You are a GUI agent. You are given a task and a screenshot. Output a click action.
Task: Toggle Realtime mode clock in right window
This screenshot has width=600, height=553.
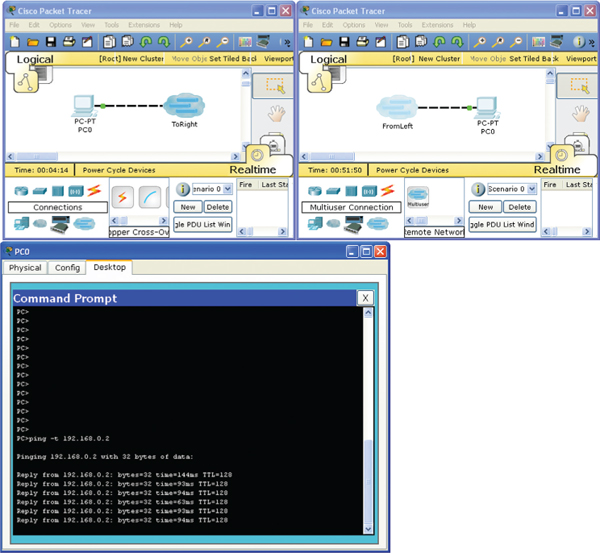[561, 156]
